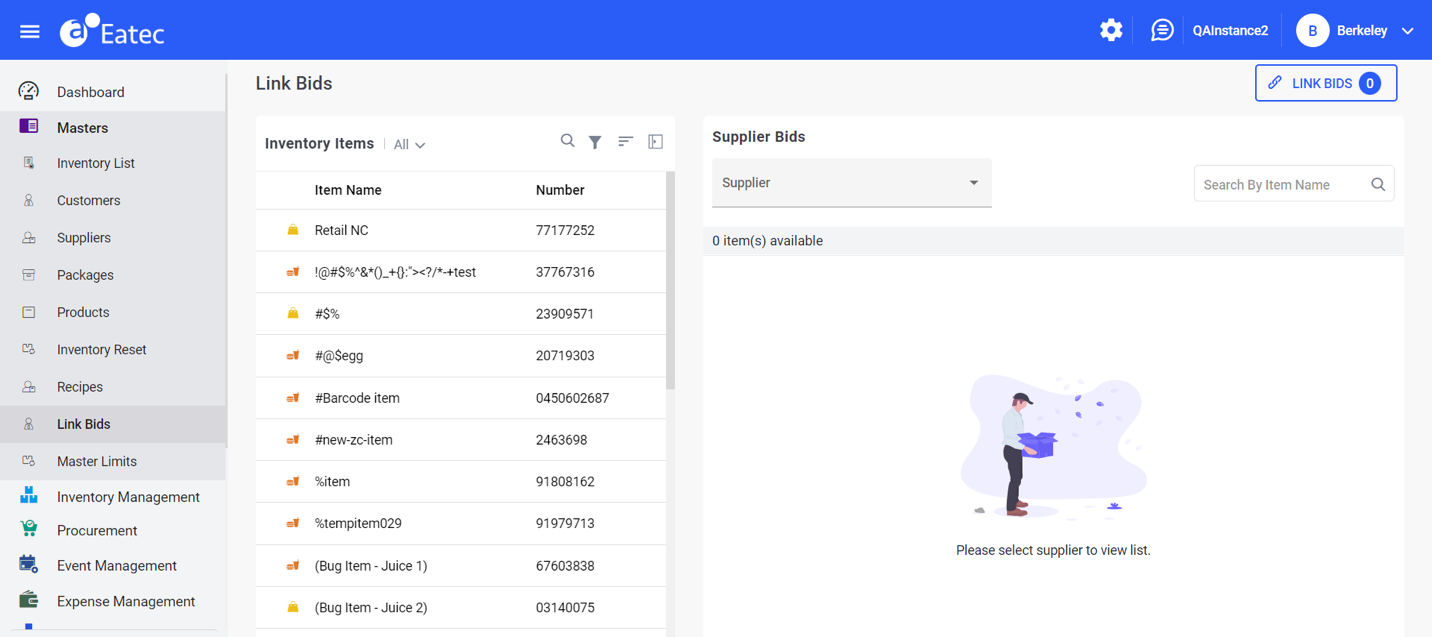Open the All filter dropdown in Inventory Items
This screenshot has height=637, width=1432.
[408, 144]
